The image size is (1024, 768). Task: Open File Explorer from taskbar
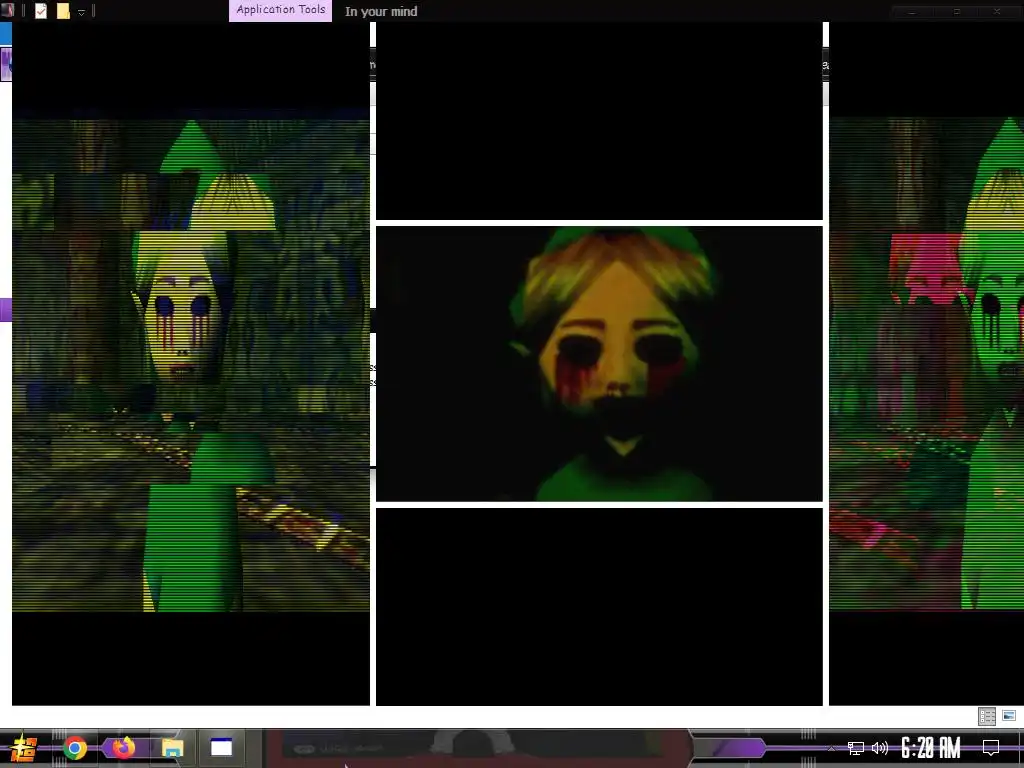tap(172, 748)
